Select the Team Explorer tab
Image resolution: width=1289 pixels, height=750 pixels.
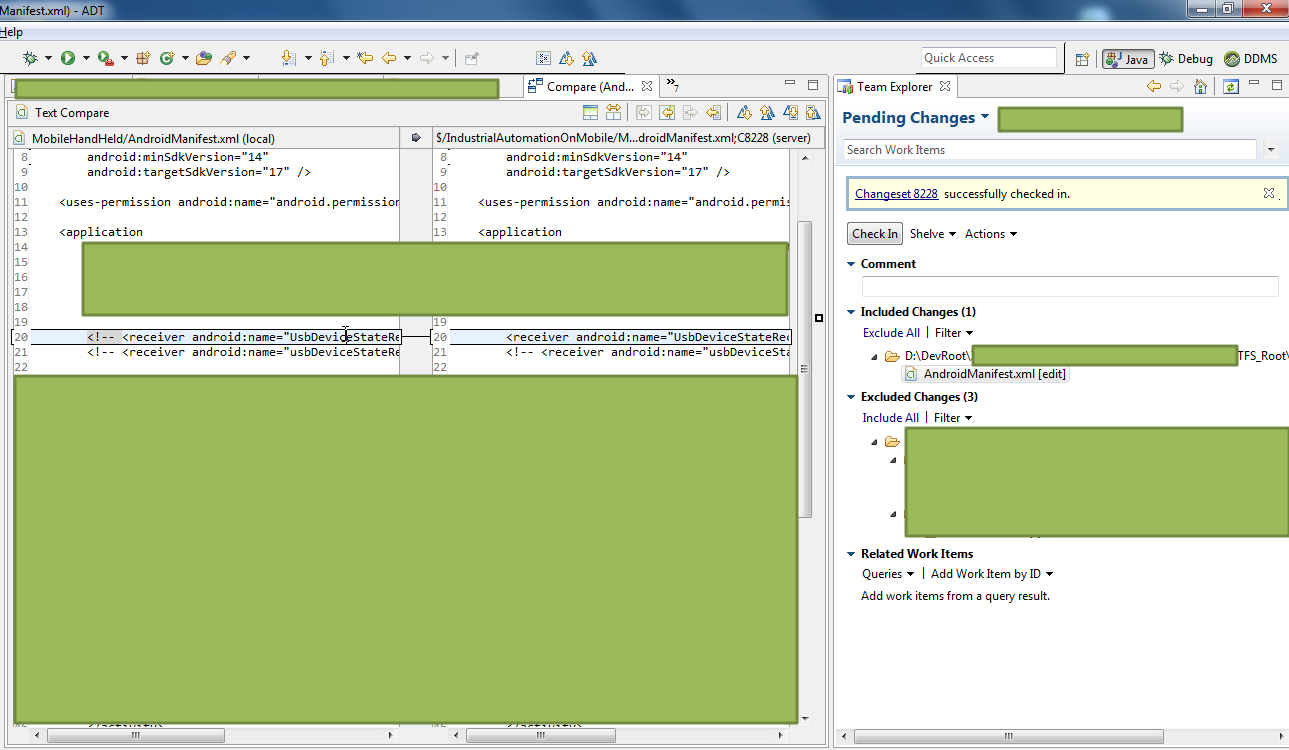click(893, 87)
